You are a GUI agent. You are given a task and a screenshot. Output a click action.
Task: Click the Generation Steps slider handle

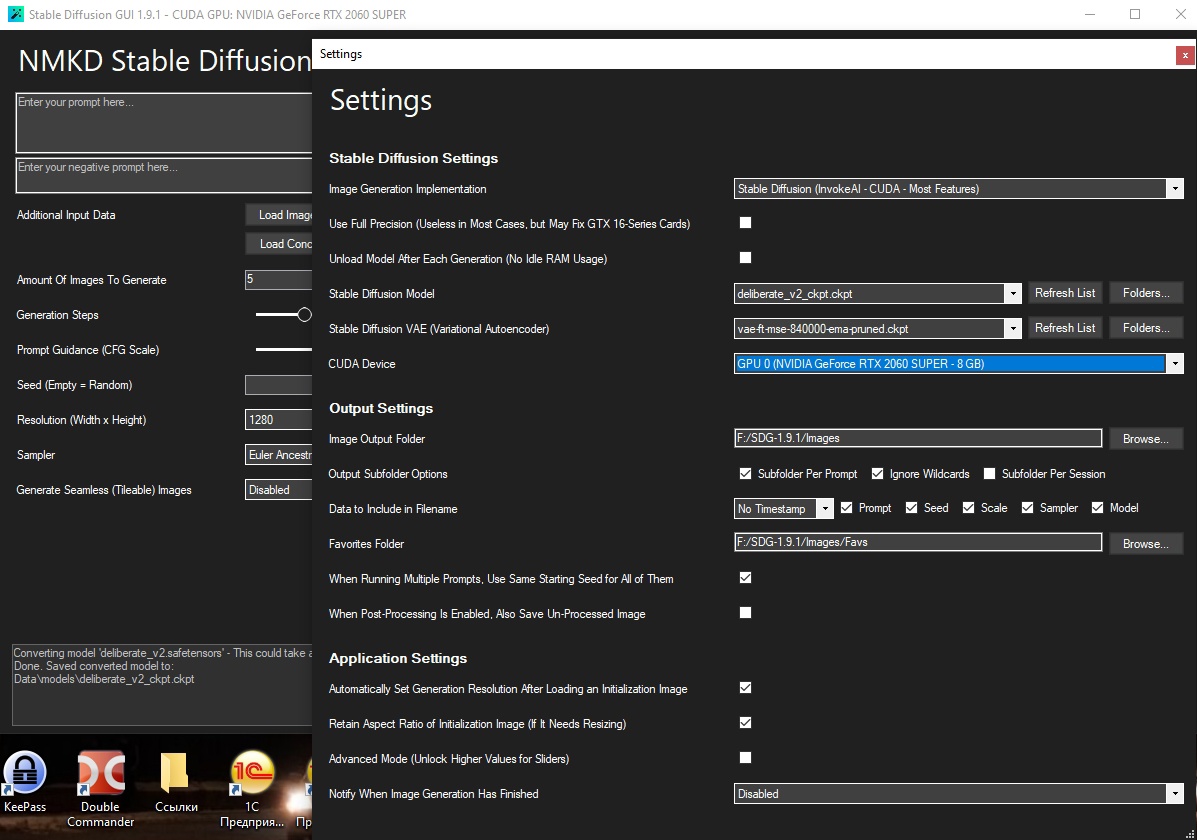click(x=304, y=315)
